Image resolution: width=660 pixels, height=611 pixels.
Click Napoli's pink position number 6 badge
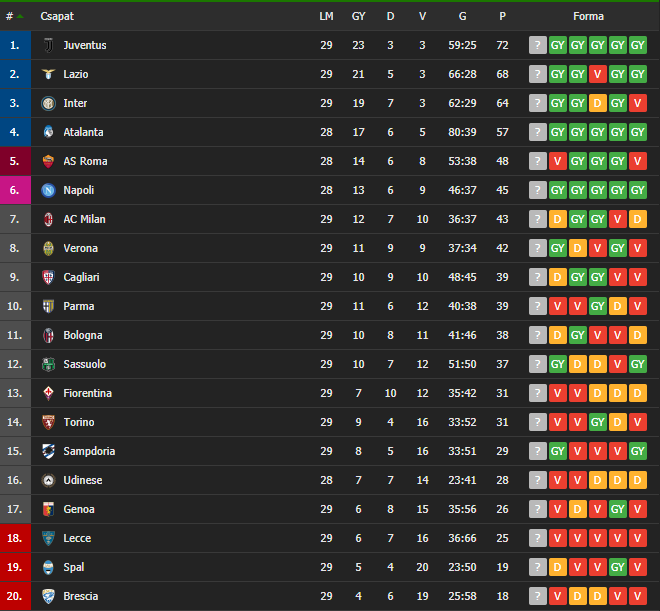tap(14, 190)
